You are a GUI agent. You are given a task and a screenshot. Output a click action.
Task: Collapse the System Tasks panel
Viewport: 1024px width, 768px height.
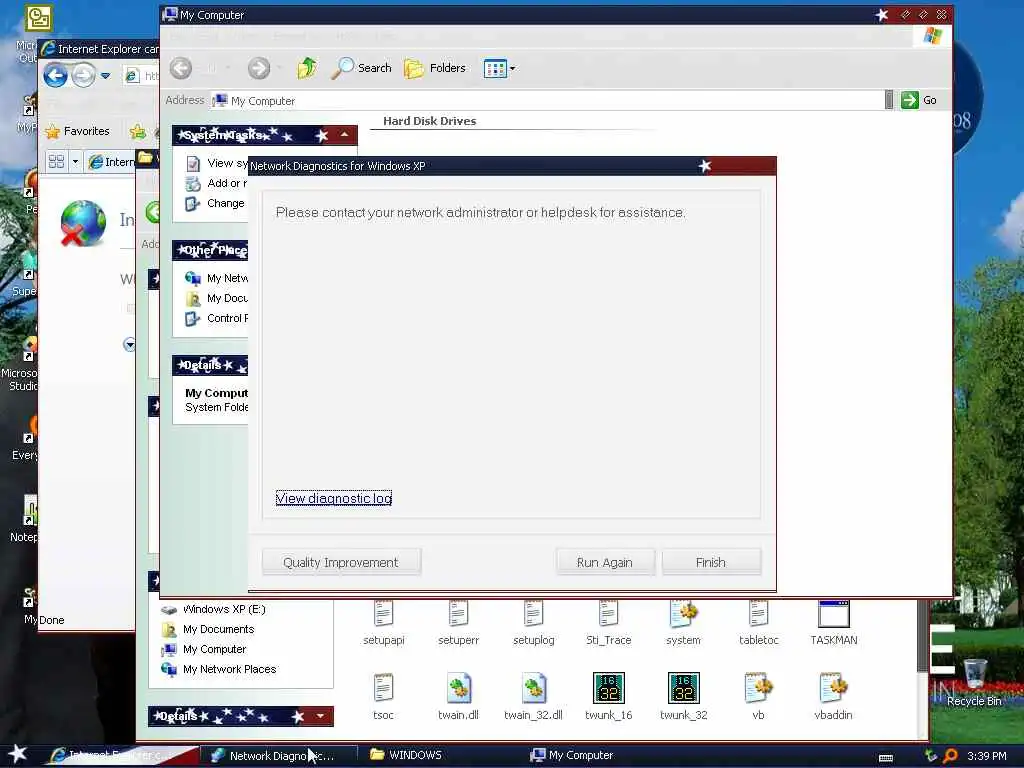point(344,135)
